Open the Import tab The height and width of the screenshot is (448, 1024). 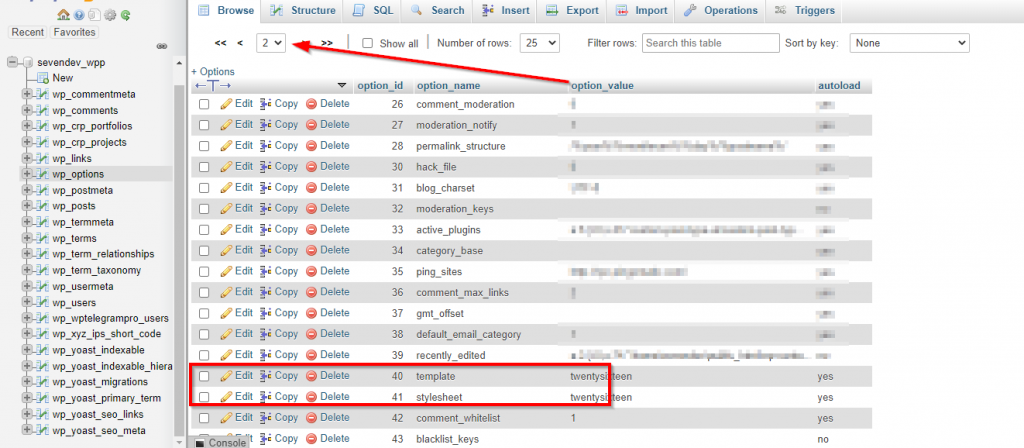pyautogui.click(x=639, y=10)
